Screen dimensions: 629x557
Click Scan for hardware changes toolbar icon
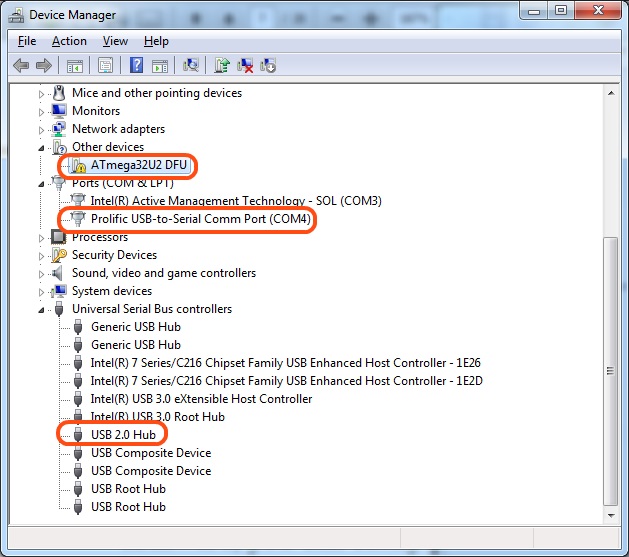(191, 65)
